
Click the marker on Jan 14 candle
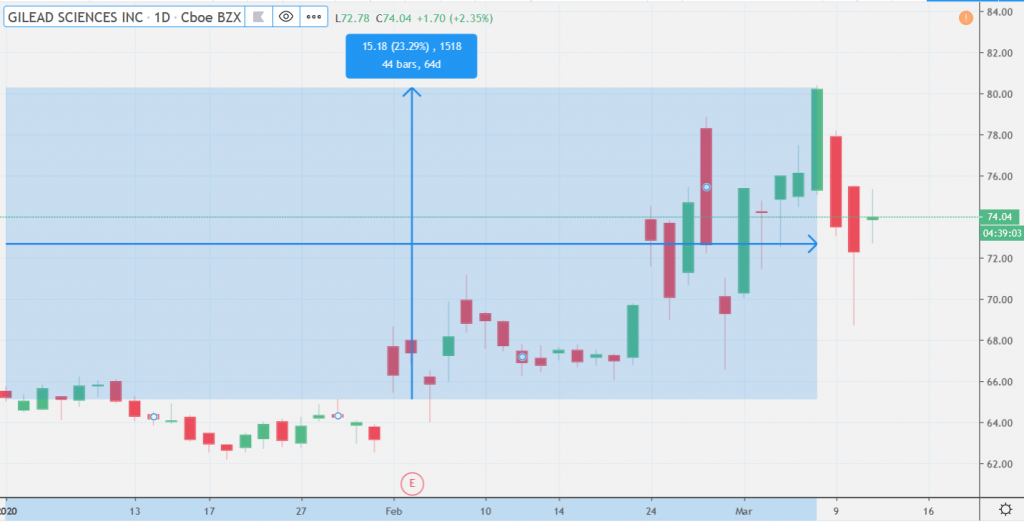153,416
